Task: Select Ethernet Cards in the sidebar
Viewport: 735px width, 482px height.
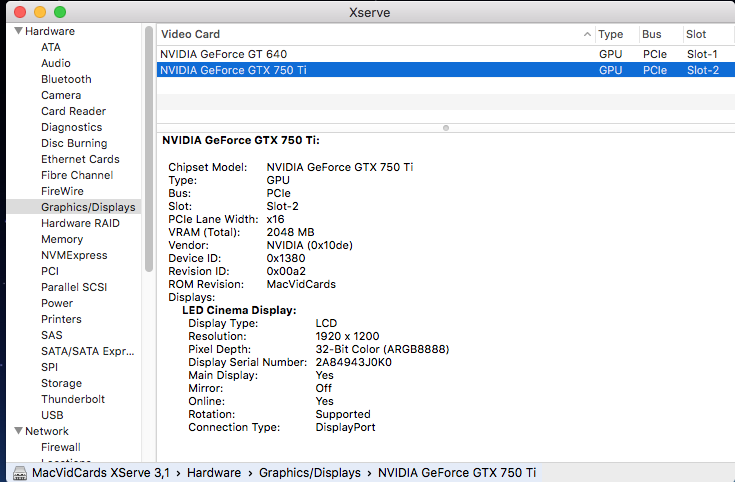Action: pos(80,159)
